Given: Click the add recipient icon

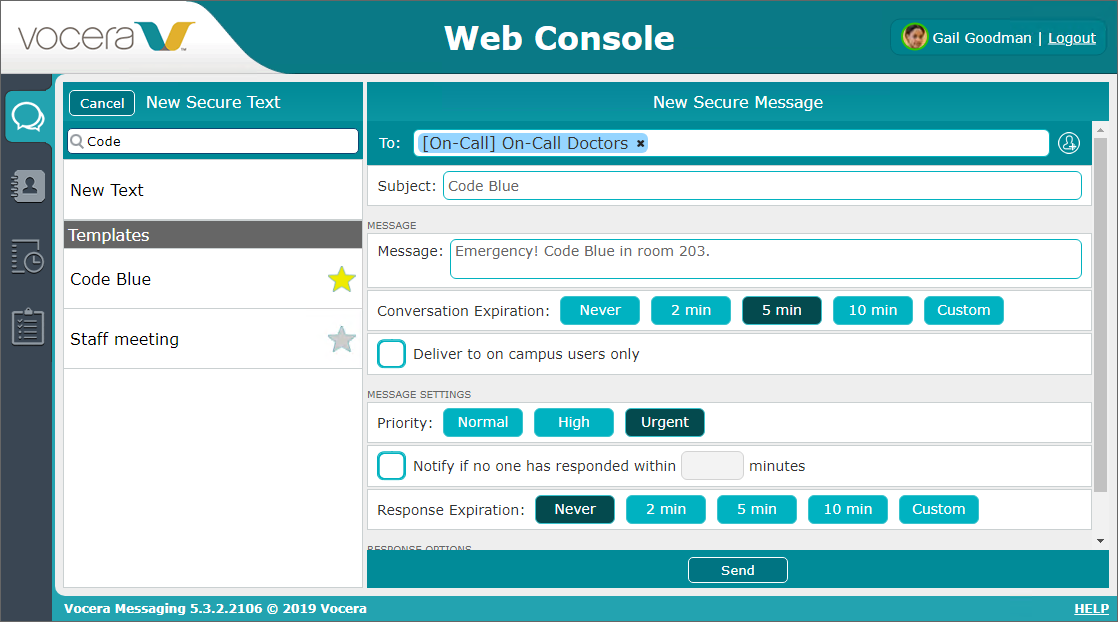Looking at the screenshot, I should coord(1069,143).
